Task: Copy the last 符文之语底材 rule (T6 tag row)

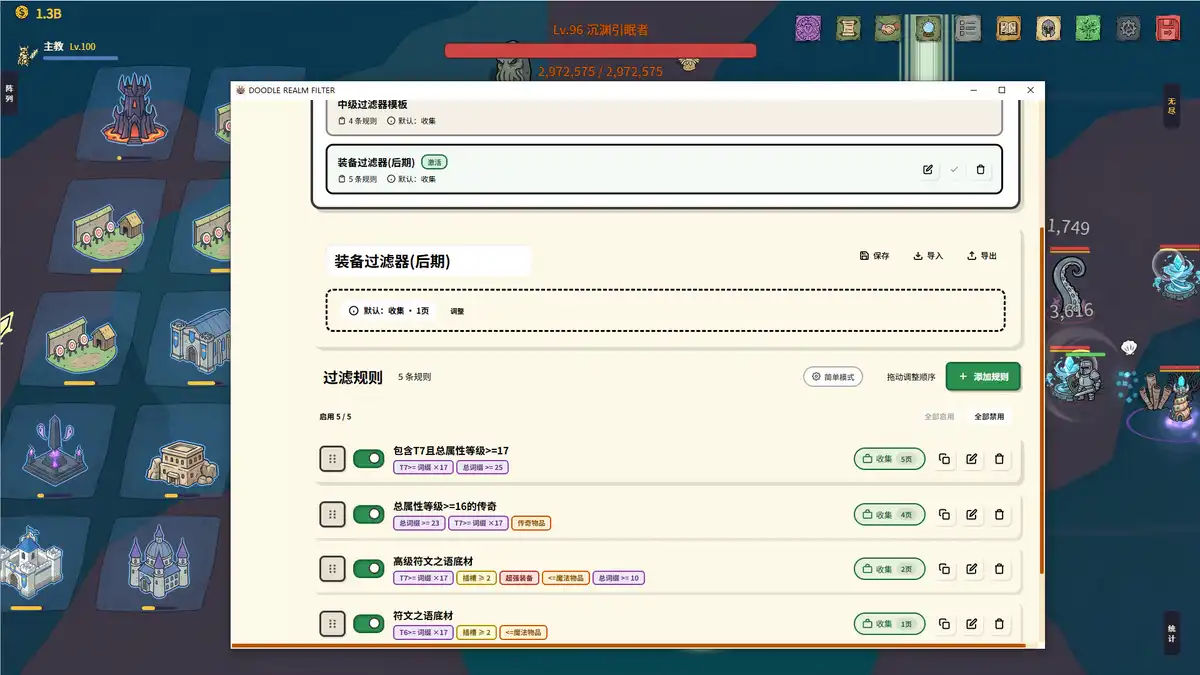Action: (944, 624)
